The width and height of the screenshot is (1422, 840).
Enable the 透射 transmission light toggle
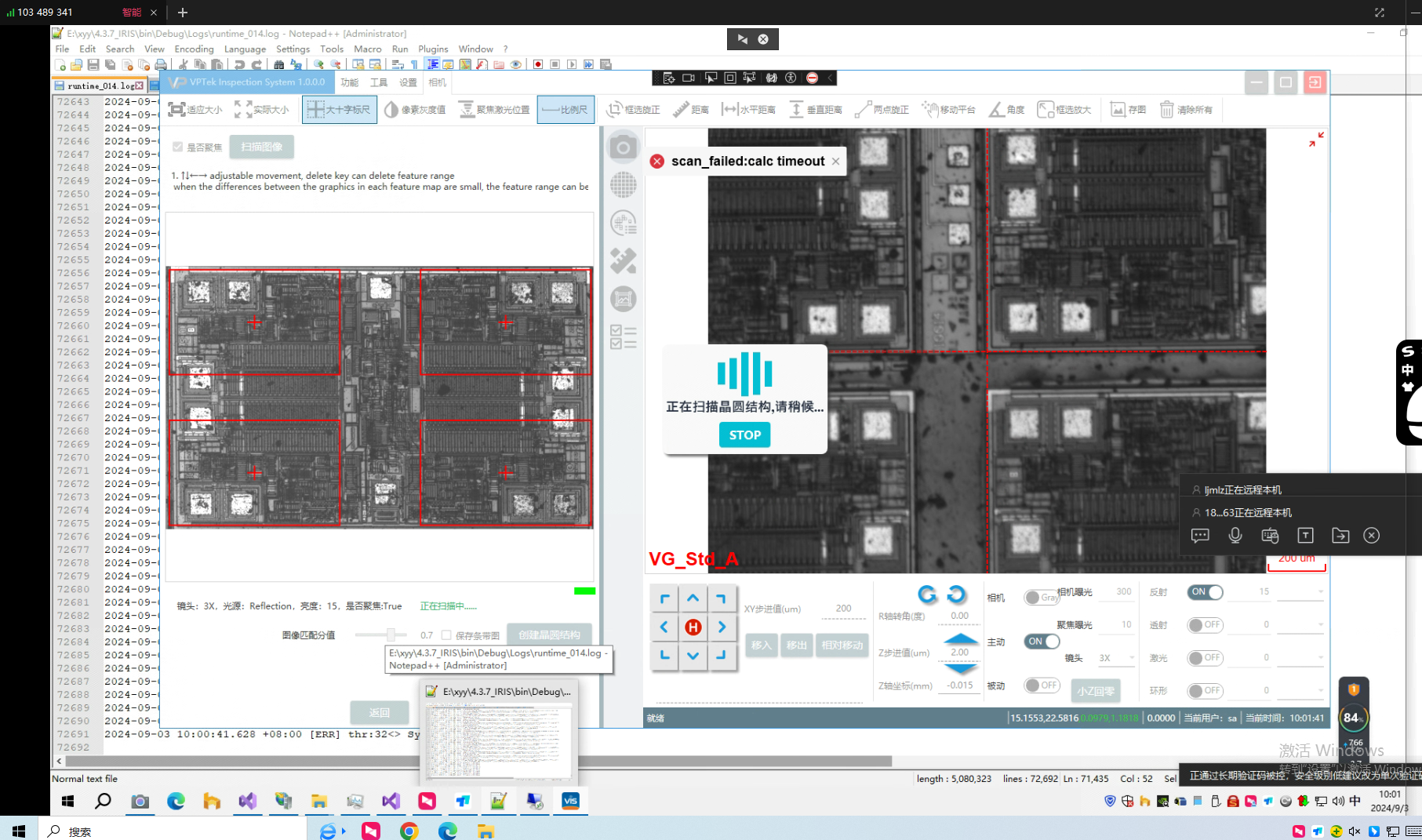click(1206, 625)
